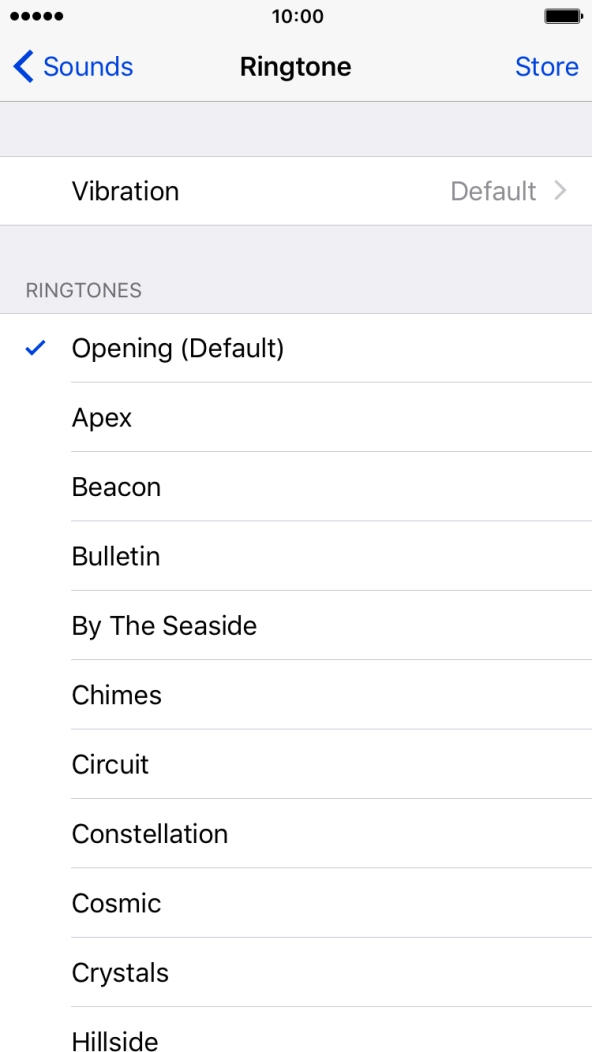Expand the Vibration settings chevron

(x=561, y=191)
